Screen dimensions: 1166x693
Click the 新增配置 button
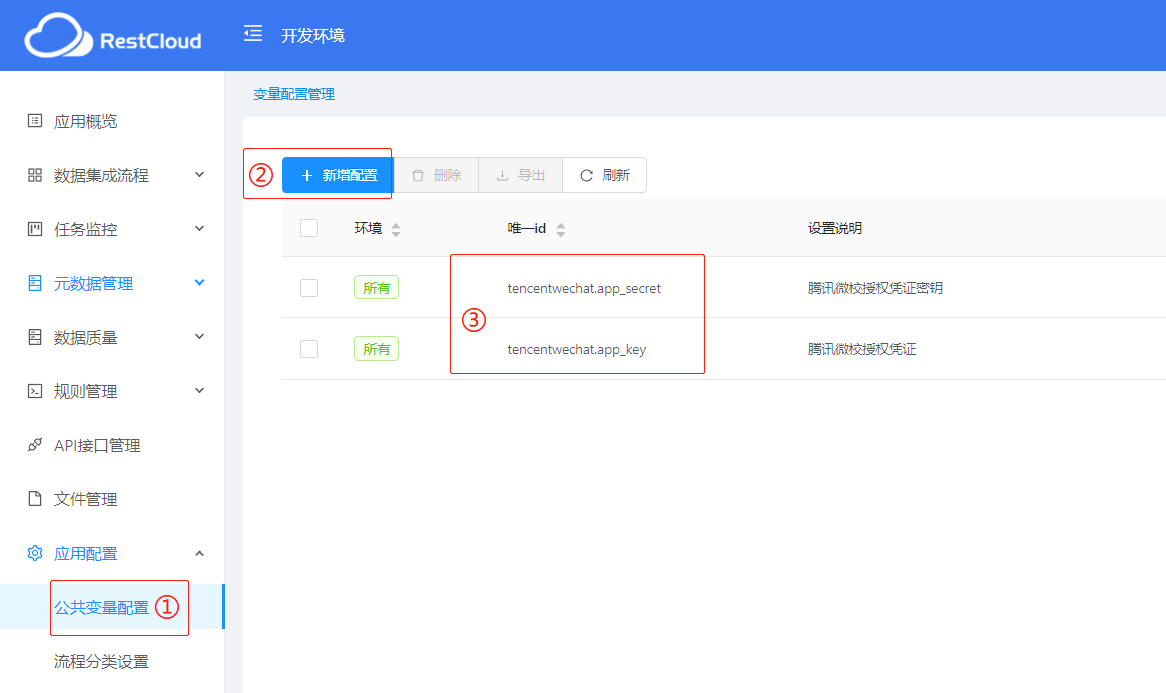click(338, 175)
